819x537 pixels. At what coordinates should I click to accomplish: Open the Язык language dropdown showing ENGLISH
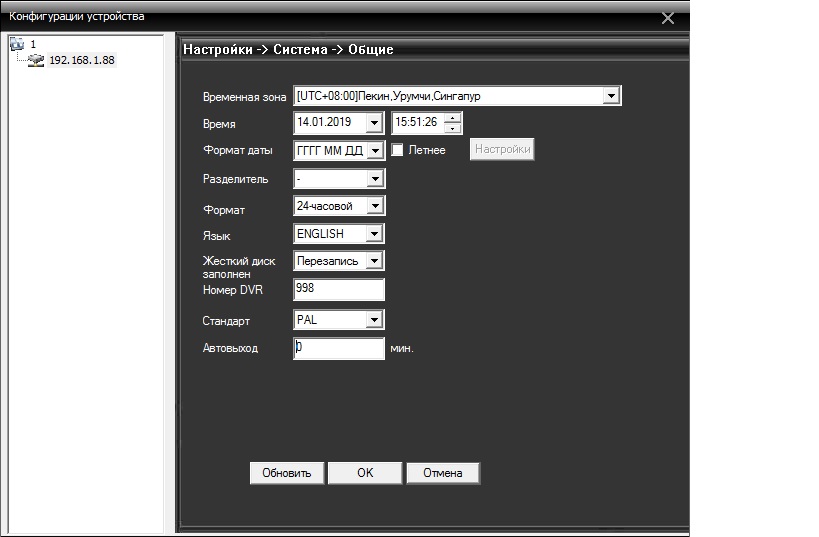tap(375, 234)
